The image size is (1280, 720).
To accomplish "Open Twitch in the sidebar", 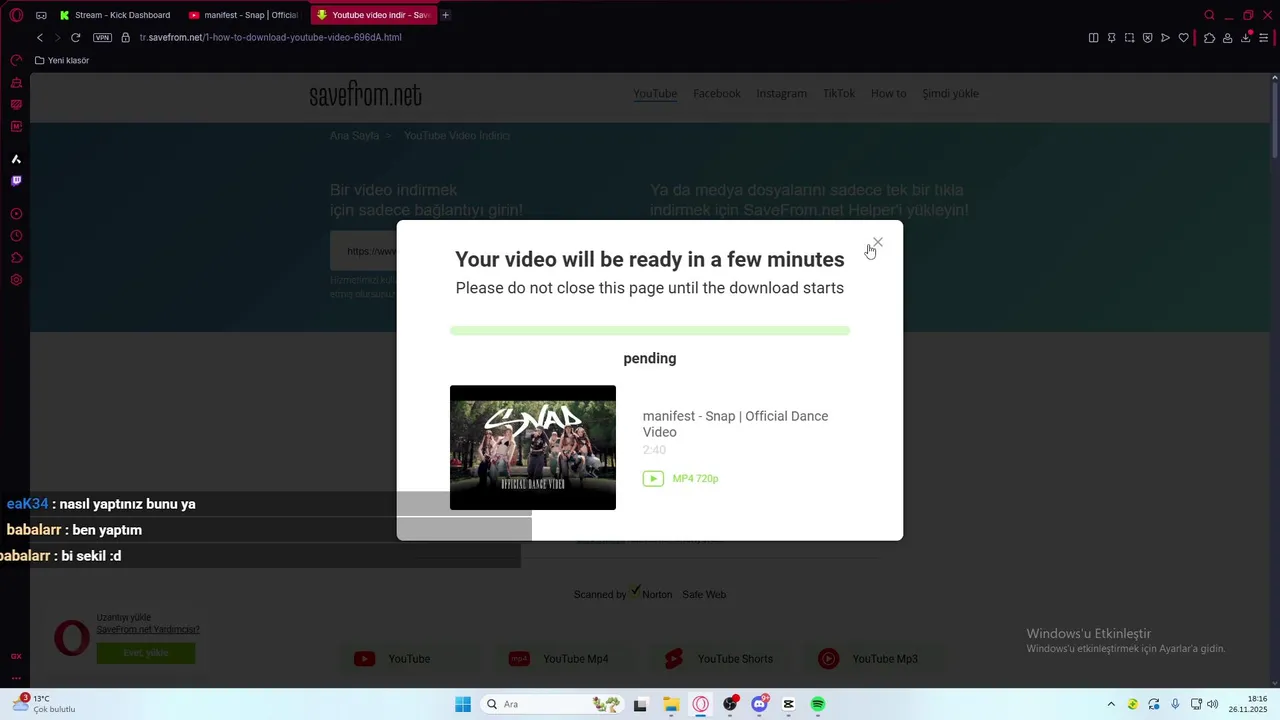I will [x=16, y=181].
